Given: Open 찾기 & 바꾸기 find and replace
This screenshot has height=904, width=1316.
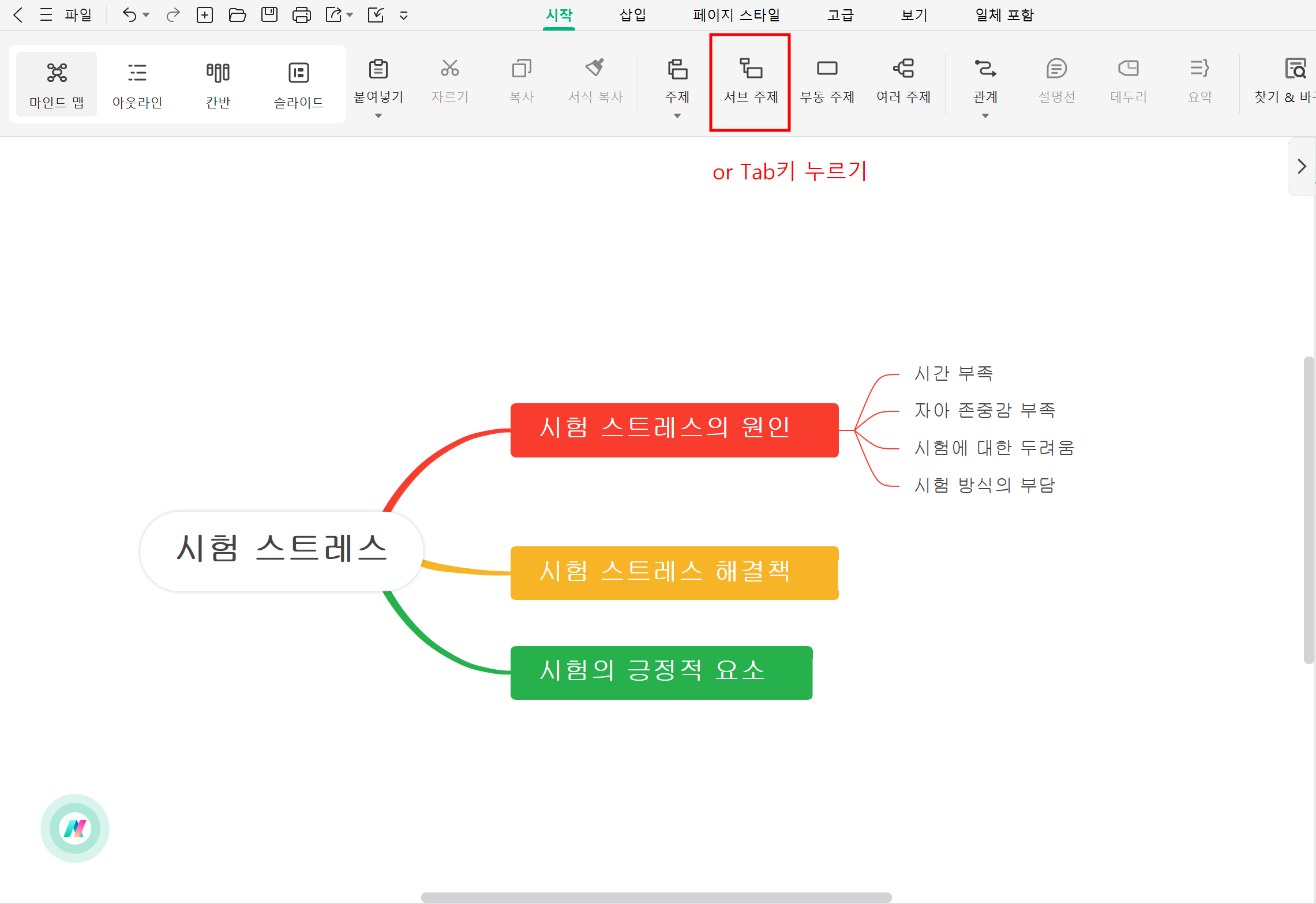Looking at the screenshot, I should 1287,81.
